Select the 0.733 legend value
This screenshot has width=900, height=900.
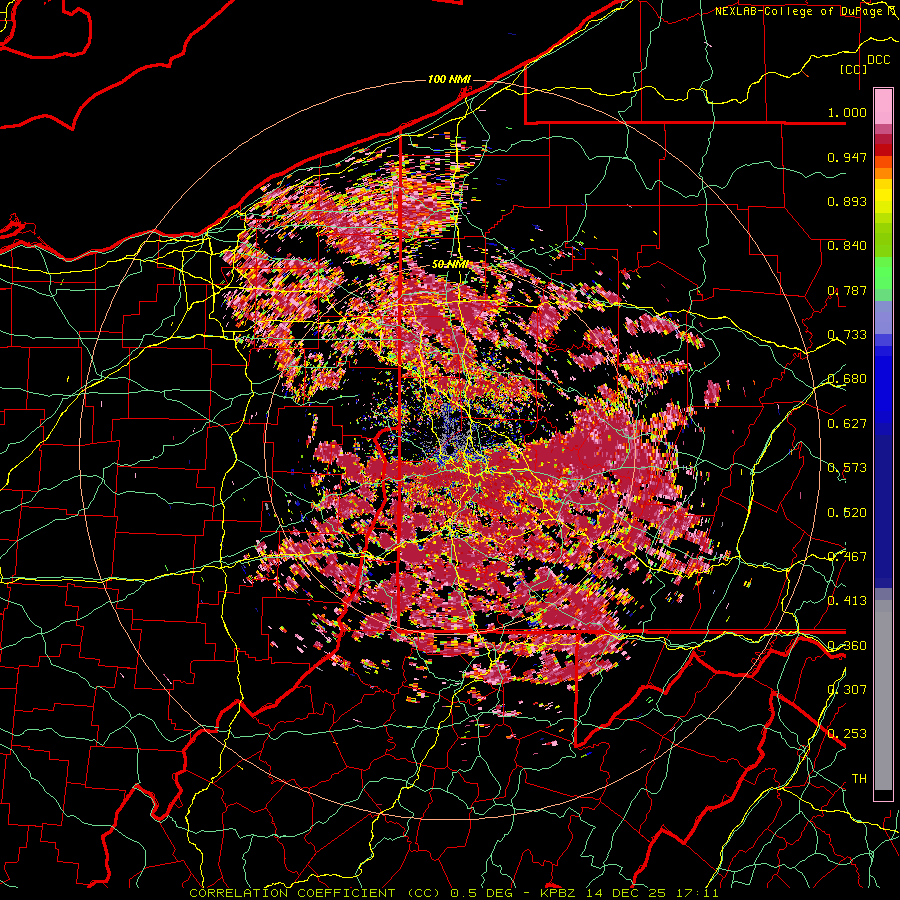(847, 335)
